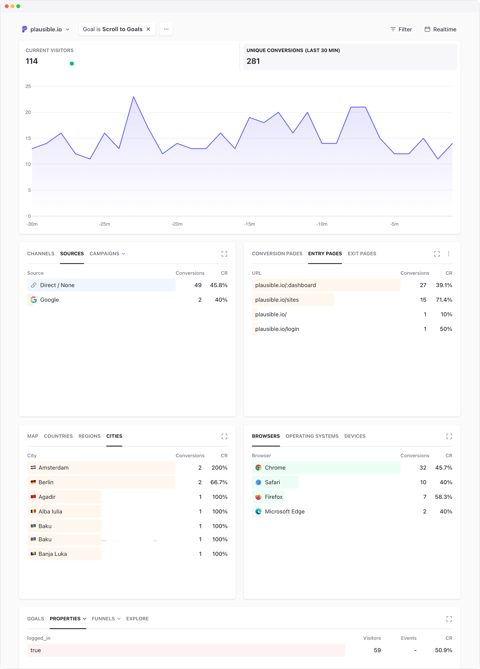Switch to the Goals tab
This screenshot has height=669, width=480.
35,619
